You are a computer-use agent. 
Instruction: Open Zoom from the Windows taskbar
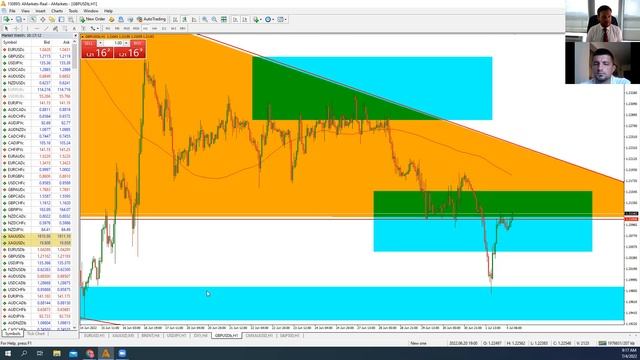click(x=122, y=353)
